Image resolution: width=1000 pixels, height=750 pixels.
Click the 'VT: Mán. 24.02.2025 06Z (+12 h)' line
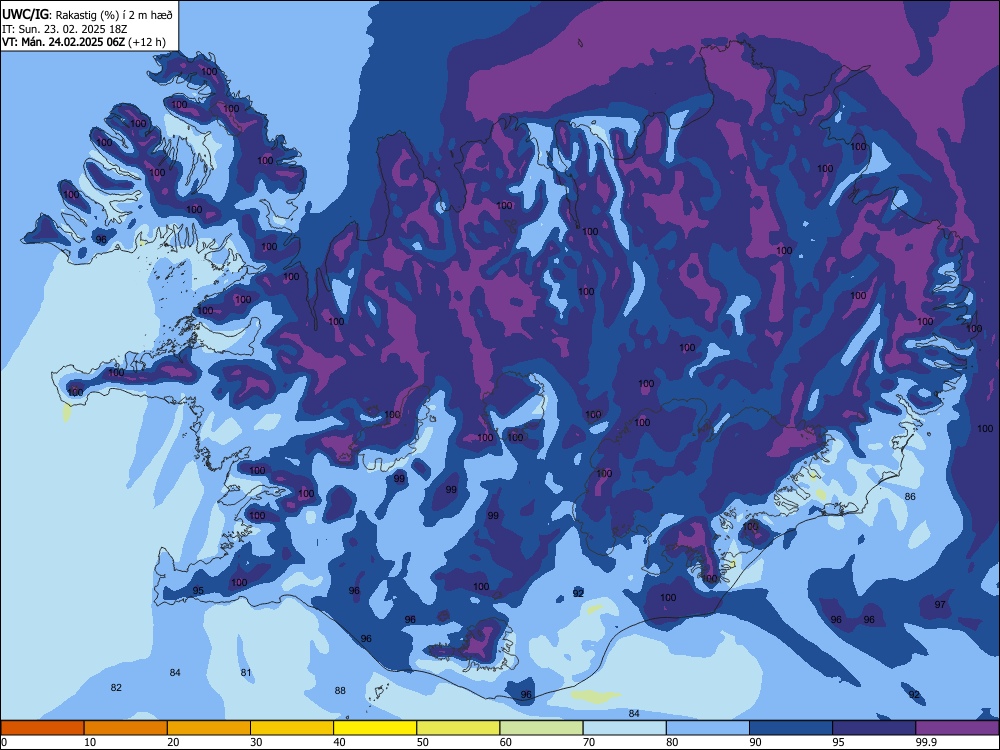[84, 42]
